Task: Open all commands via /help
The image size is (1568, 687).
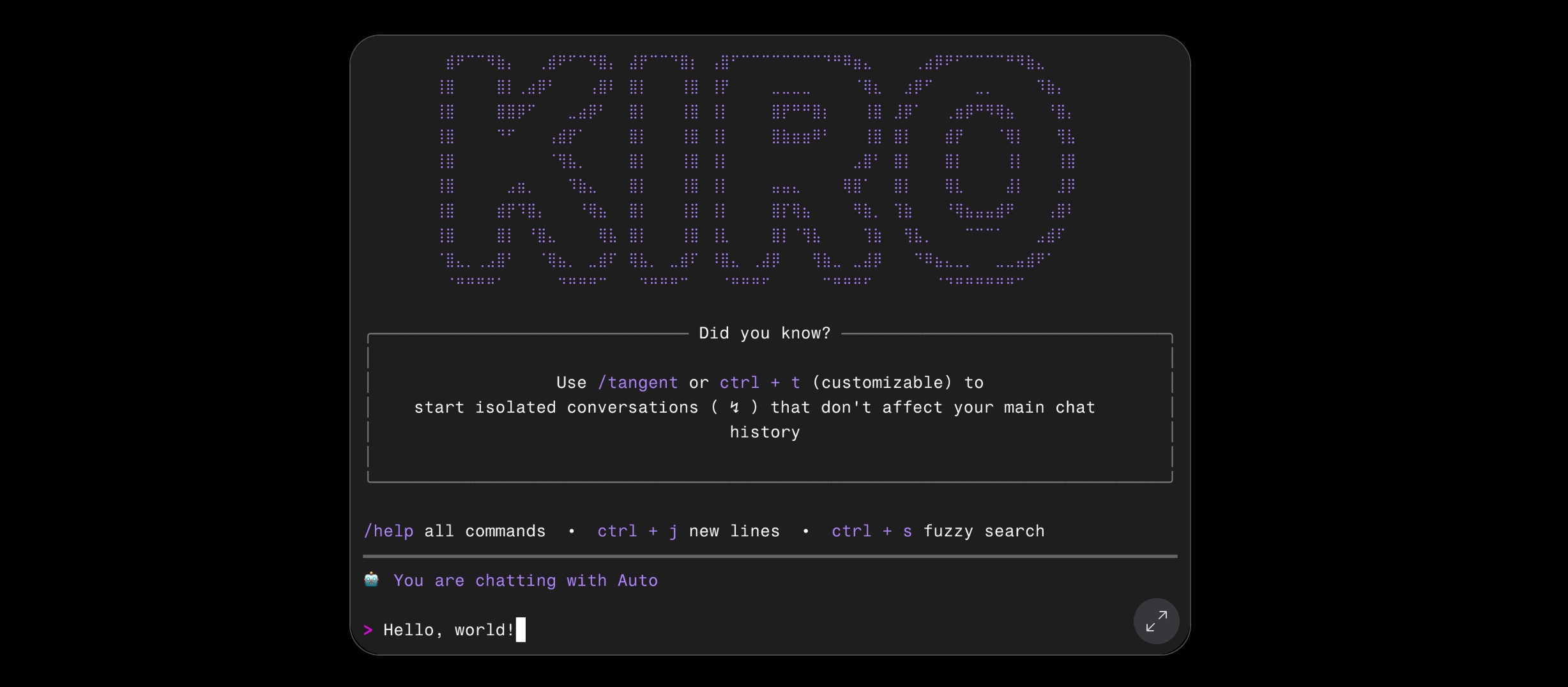Action: pyautogui.click(x=388, y=531)
